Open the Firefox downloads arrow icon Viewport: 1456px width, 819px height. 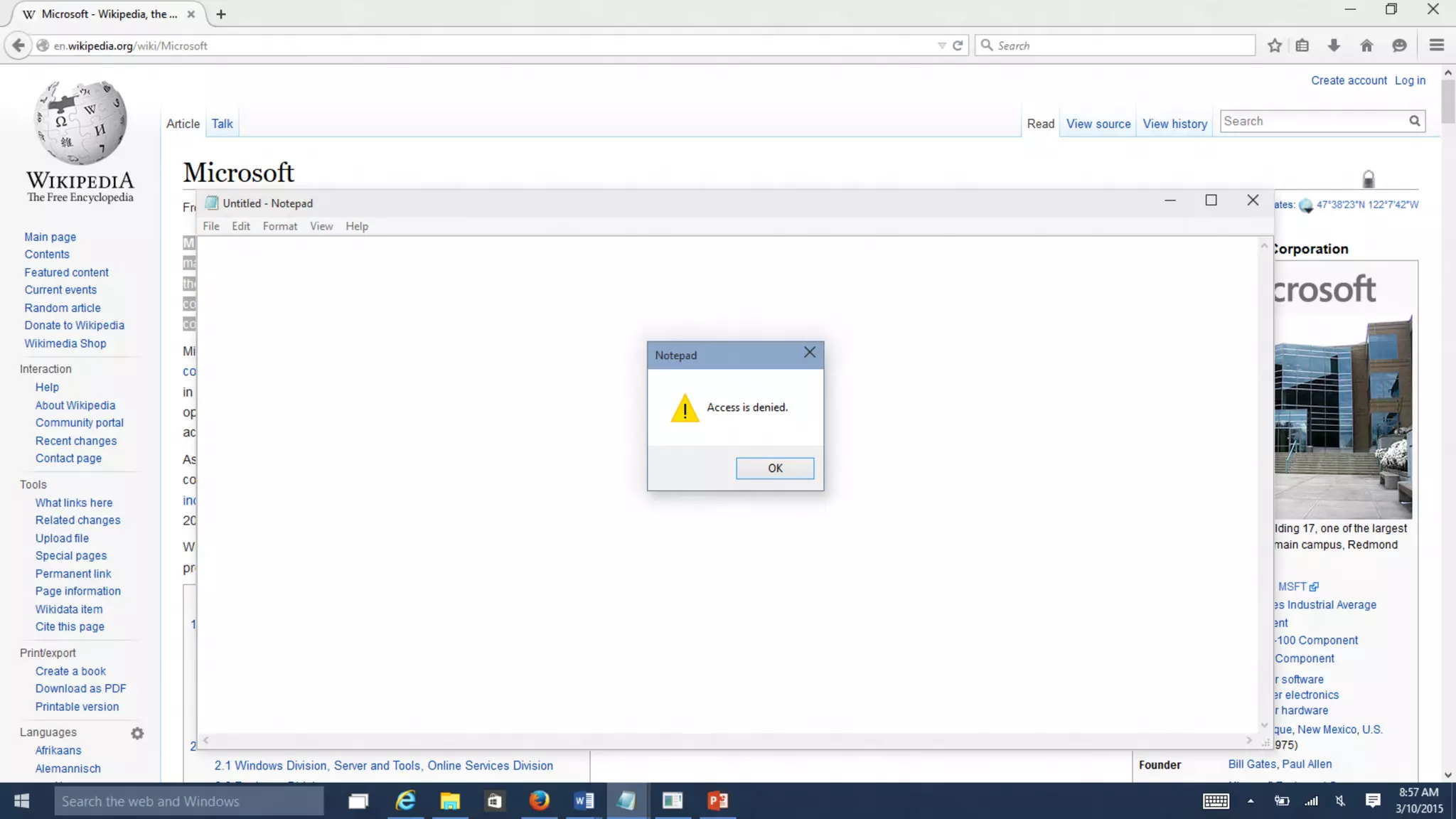(1334, 45)
